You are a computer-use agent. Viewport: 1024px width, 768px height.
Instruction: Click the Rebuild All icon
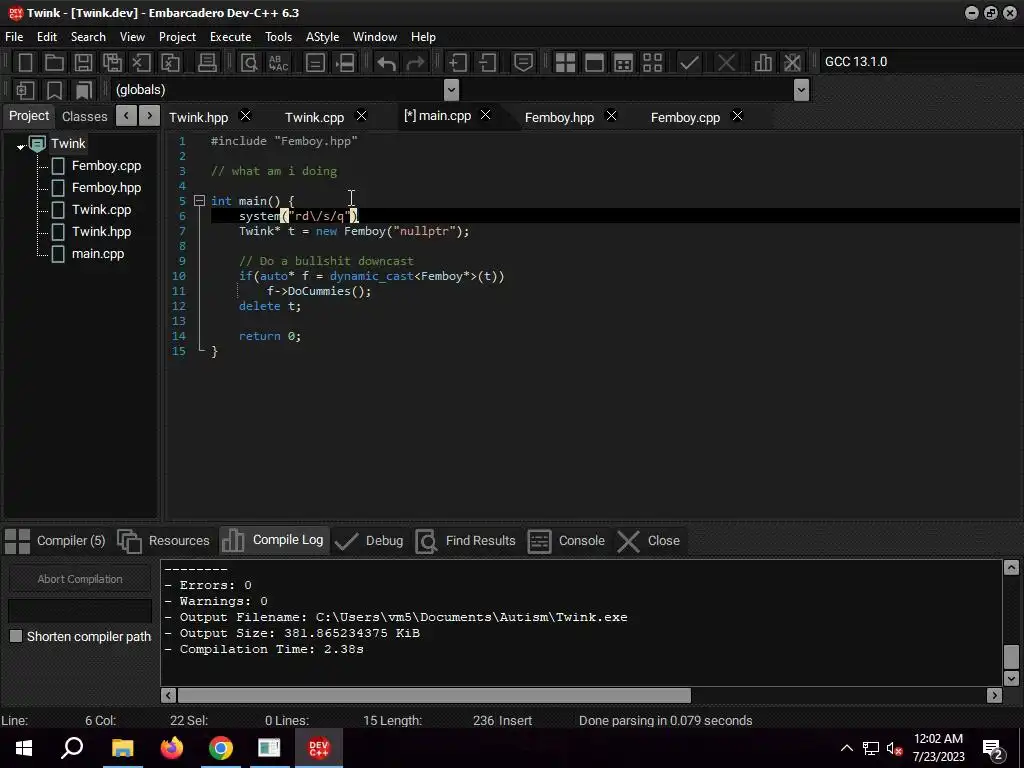pos(652,63)
